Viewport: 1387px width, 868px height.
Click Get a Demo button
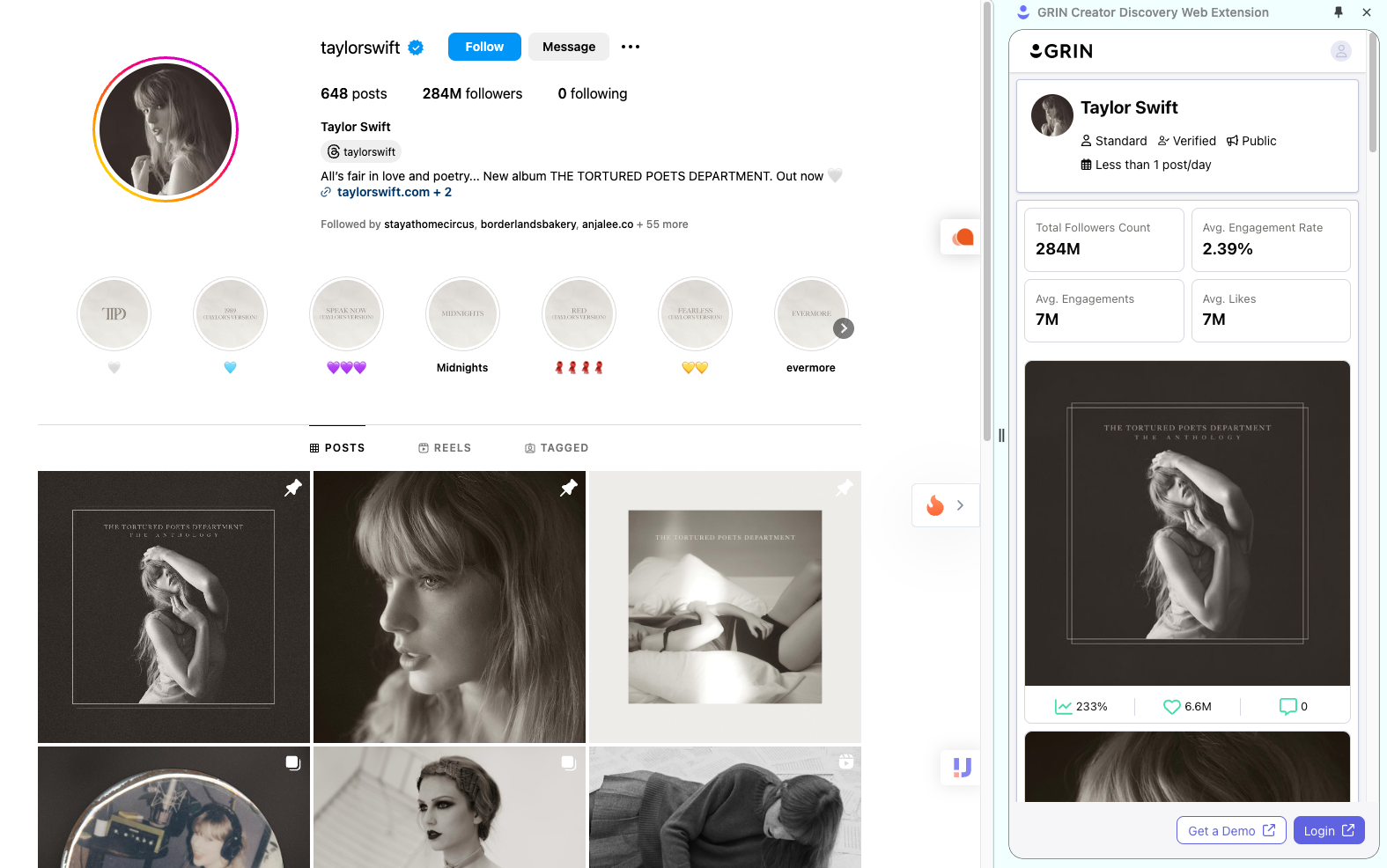tap(1231, 830)
